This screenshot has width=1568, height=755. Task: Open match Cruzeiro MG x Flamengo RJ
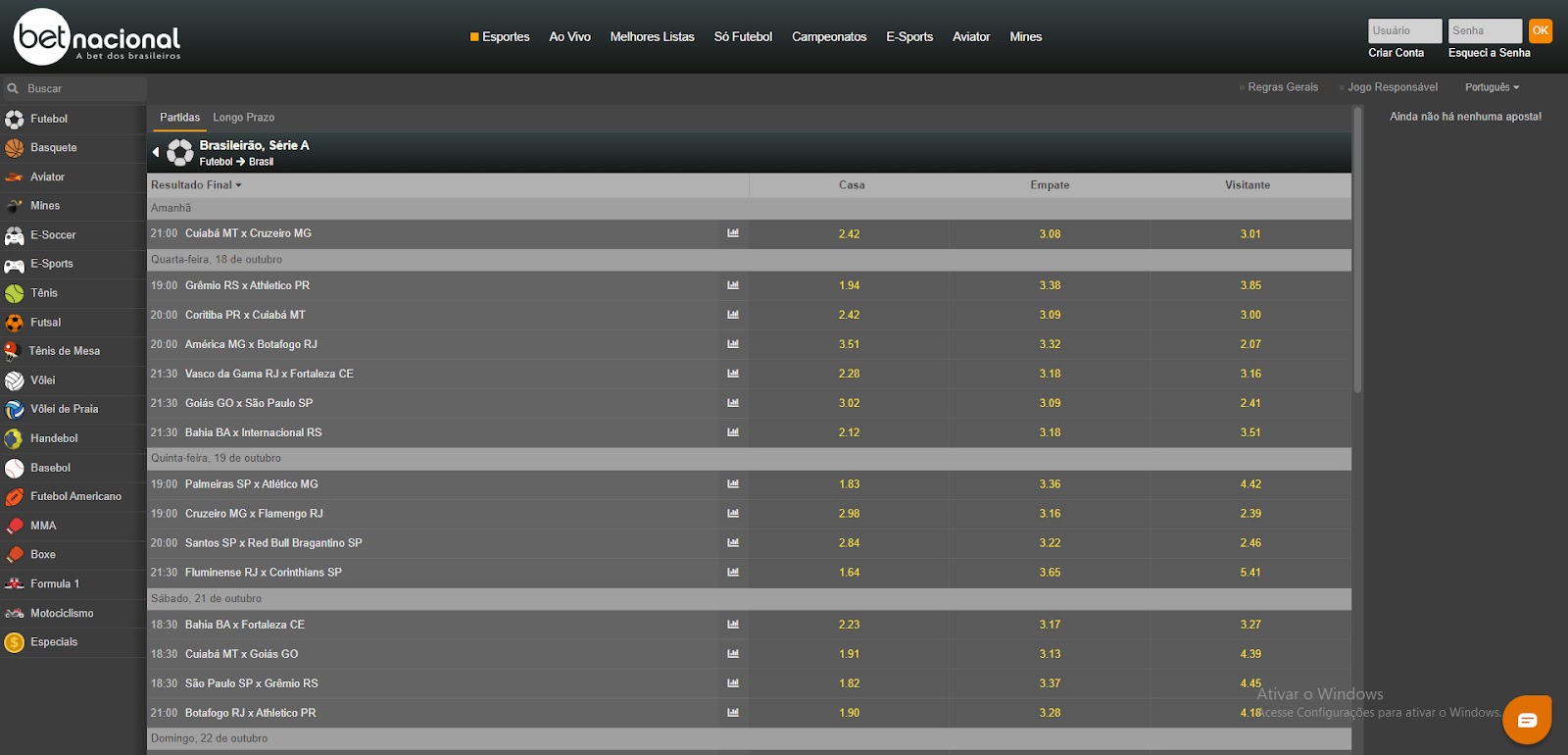[254, 514]
